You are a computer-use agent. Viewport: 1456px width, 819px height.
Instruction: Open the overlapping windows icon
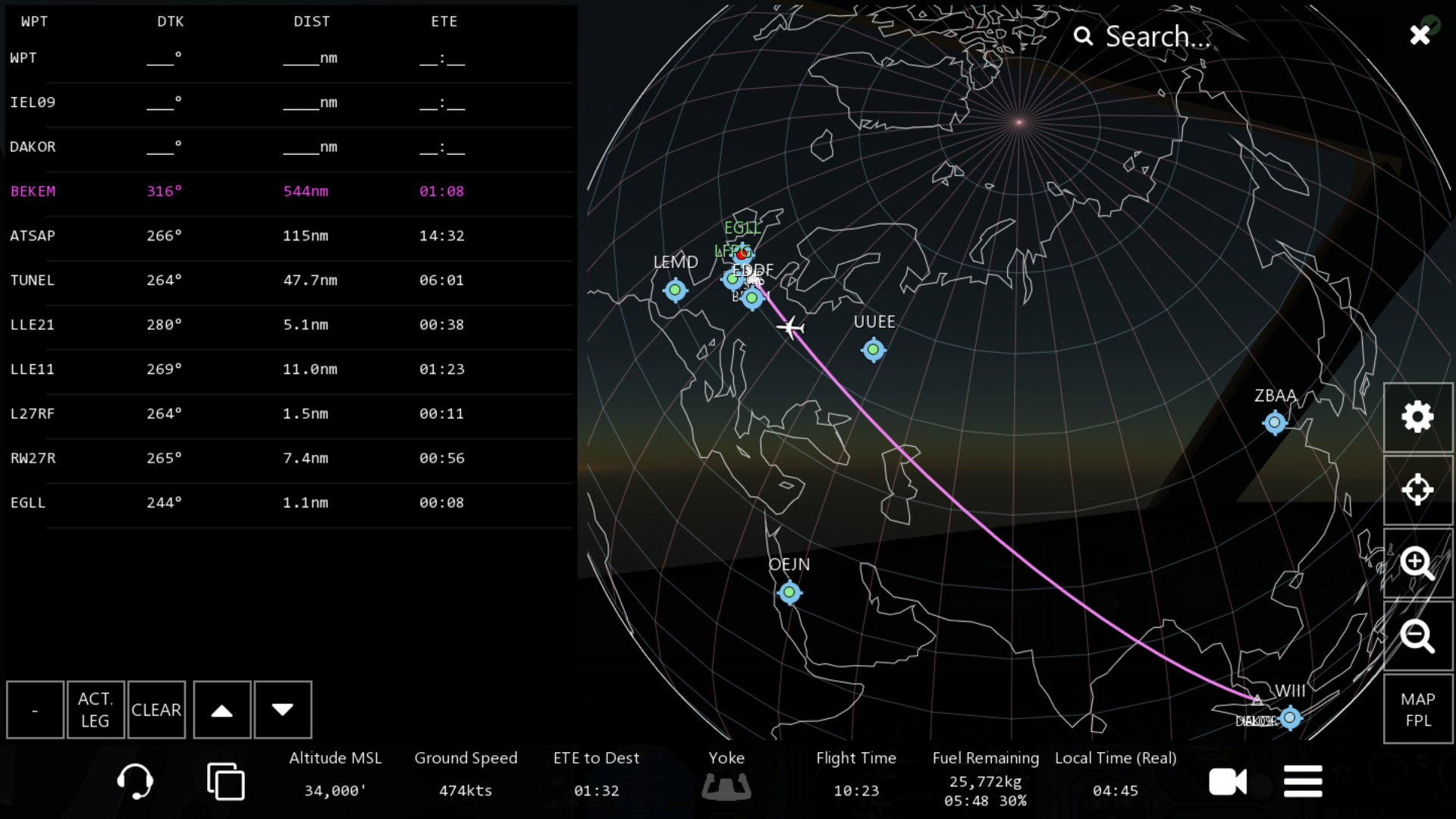225,781
